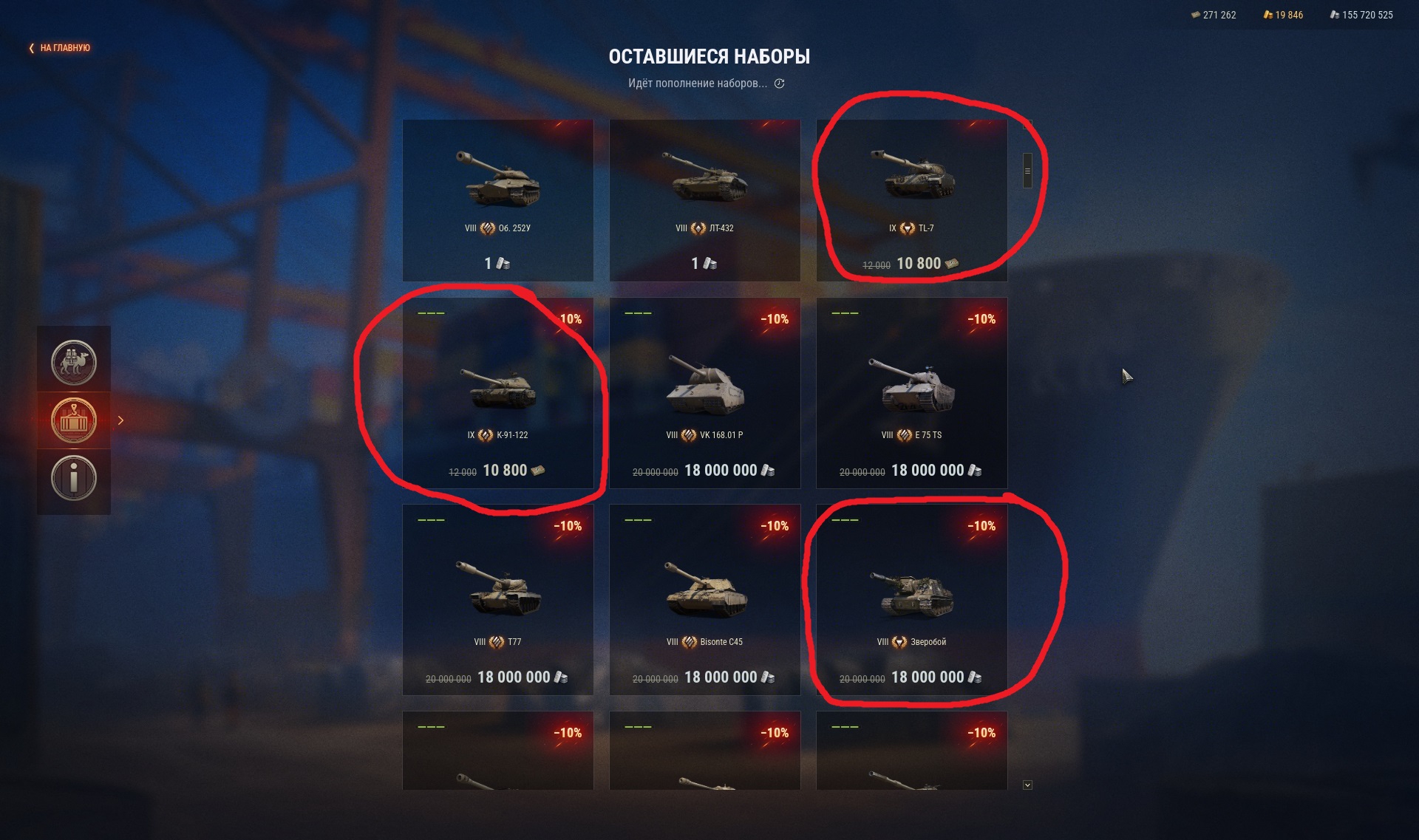Select the Bisonte C45 bundle card
Viewport: 1419px width, 840px height.
pos(705,600)
